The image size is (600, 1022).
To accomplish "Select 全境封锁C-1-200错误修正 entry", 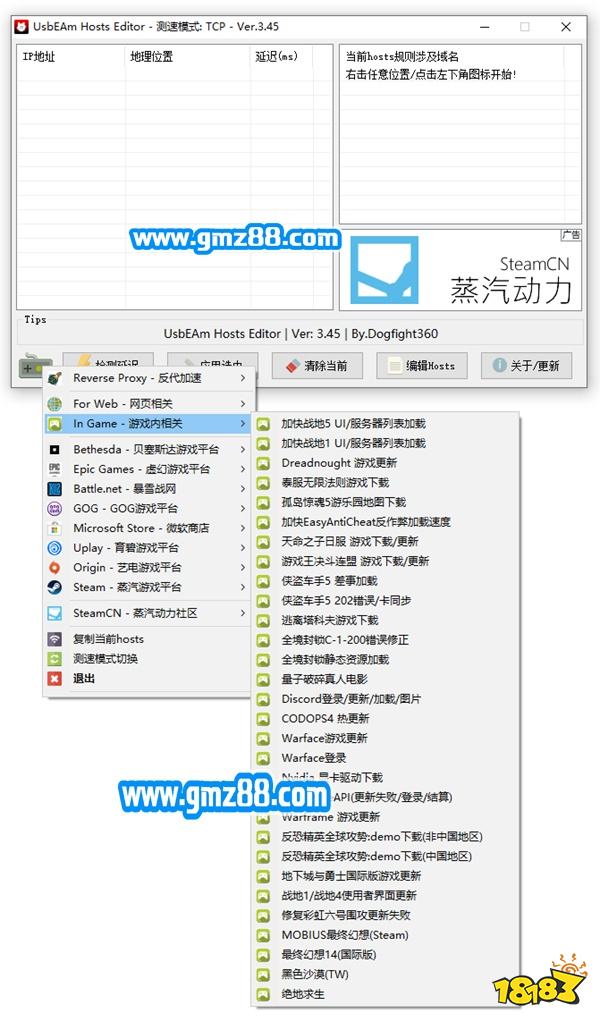I will pyautogui.click(x=386, y=640).
